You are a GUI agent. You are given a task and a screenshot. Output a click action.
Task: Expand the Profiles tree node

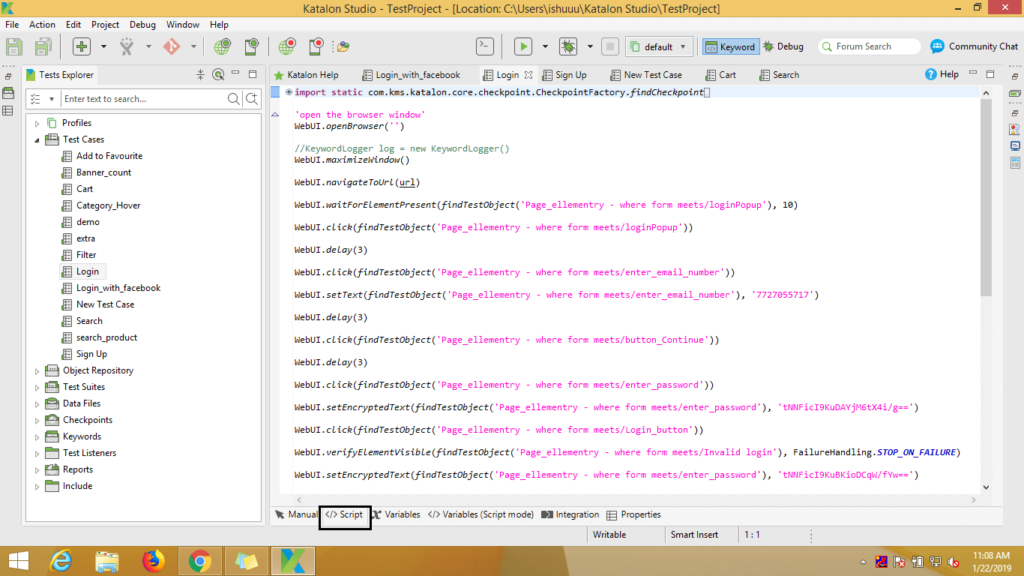tap(37, 123)
